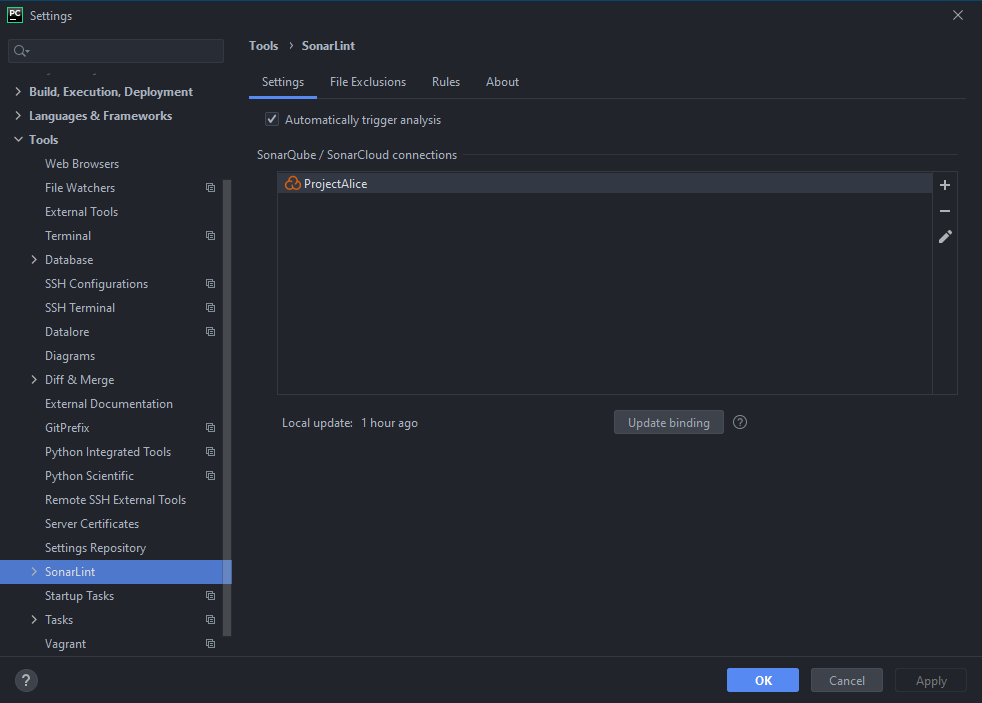Click the project-level icon beside Datalore
The height and width of the screenshot is (703, 982).
(210, 332)
